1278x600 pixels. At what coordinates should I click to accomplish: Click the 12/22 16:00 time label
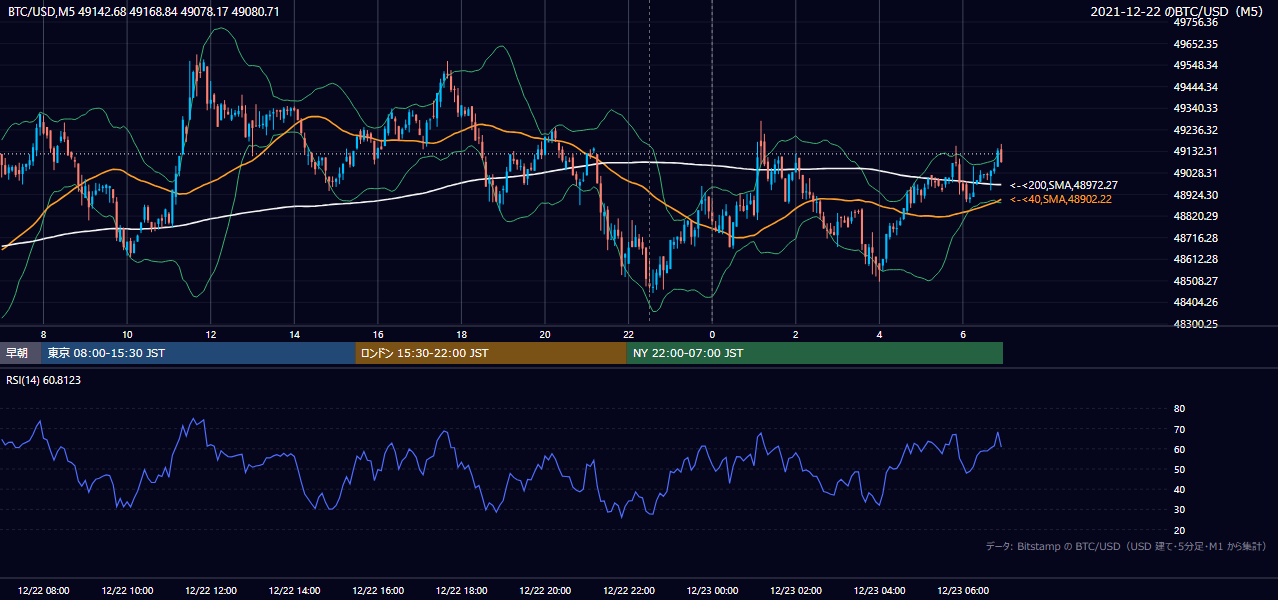(378, 591)
